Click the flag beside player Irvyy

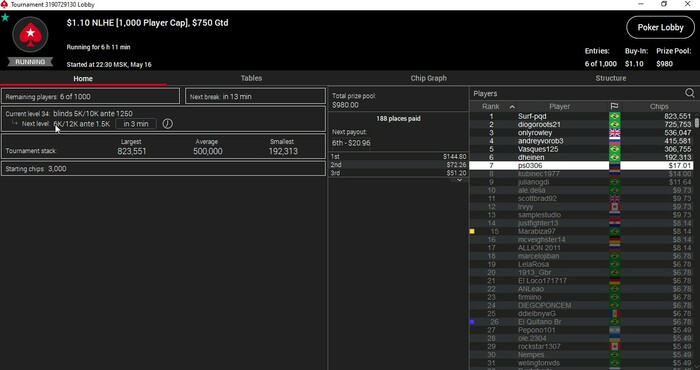pos(615,207)
